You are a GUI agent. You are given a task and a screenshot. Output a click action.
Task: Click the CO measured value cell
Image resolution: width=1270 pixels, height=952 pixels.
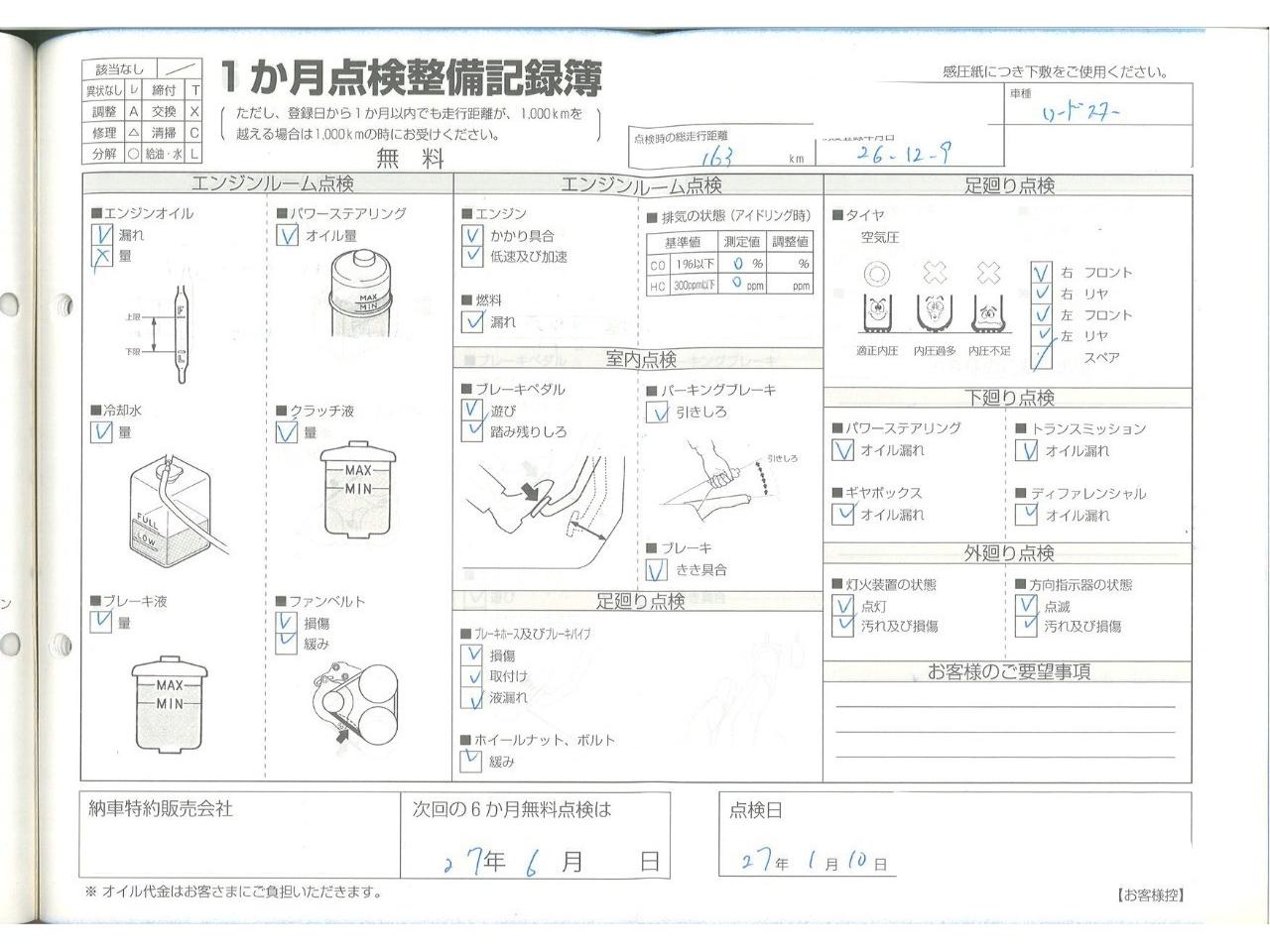[741, 264]
